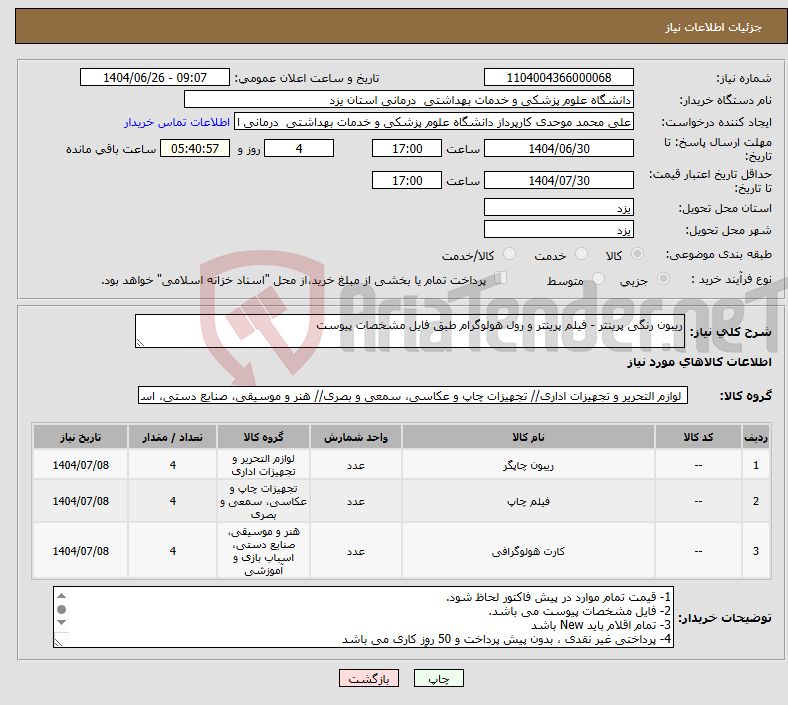Click the remaining time field 05:40:57
788x705 pixels.
pos(195,149)
